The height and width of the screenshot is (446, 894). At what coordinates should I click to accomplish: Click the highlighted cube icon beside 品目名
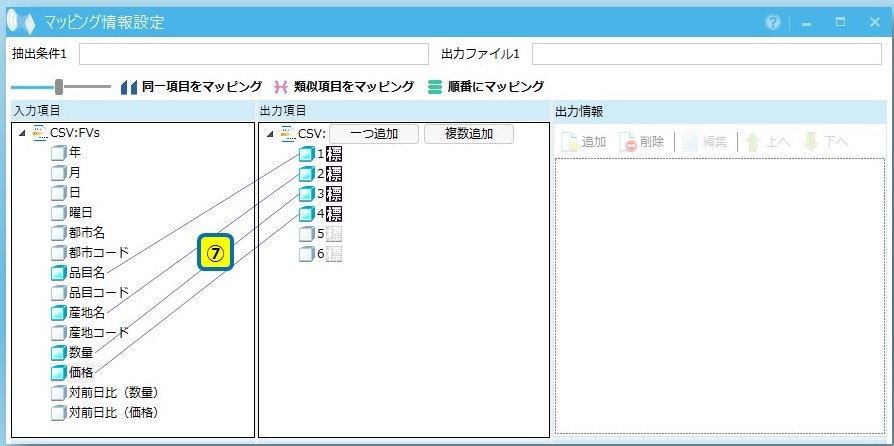pos(59,273)
